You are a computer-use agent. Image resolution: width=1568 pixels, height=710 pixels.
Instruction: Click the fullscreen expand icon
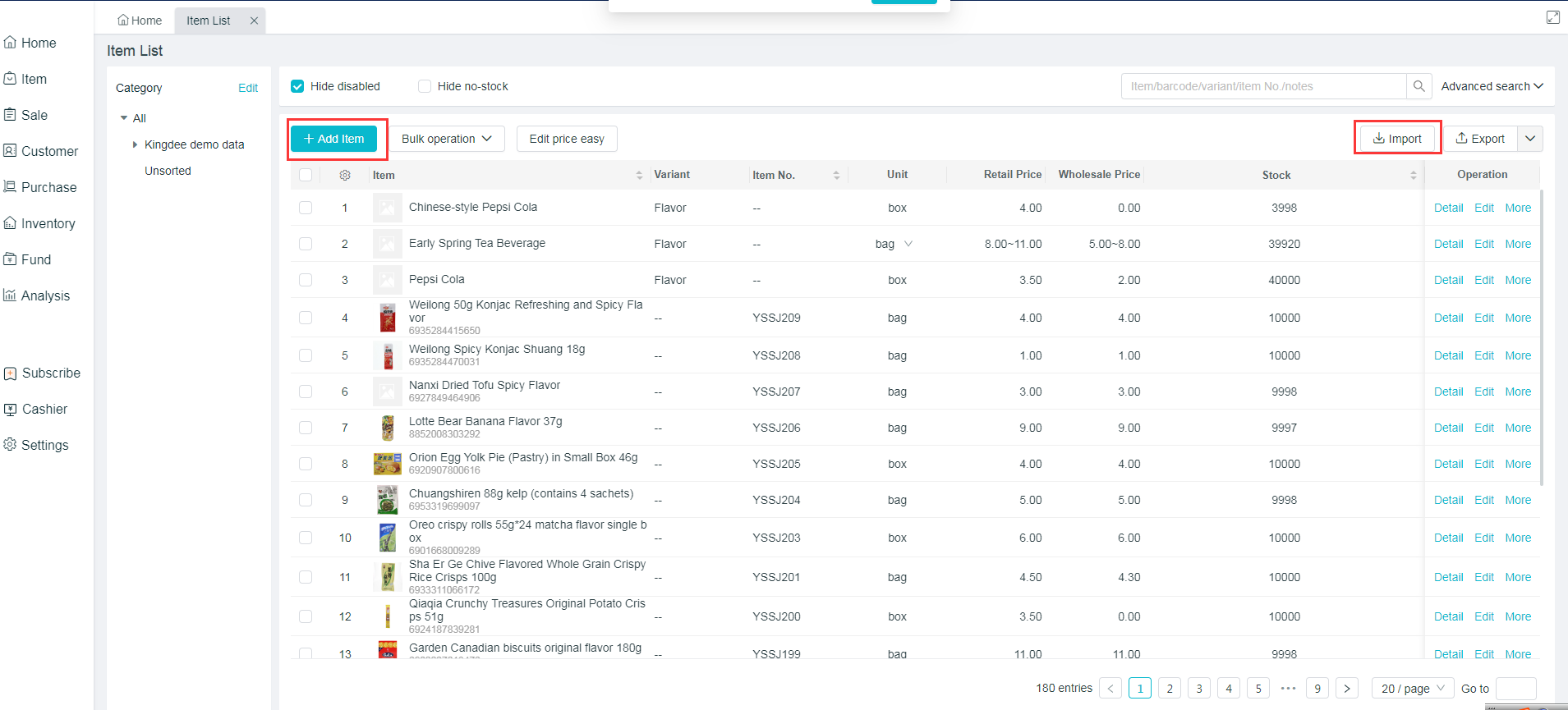(1552, 17)
